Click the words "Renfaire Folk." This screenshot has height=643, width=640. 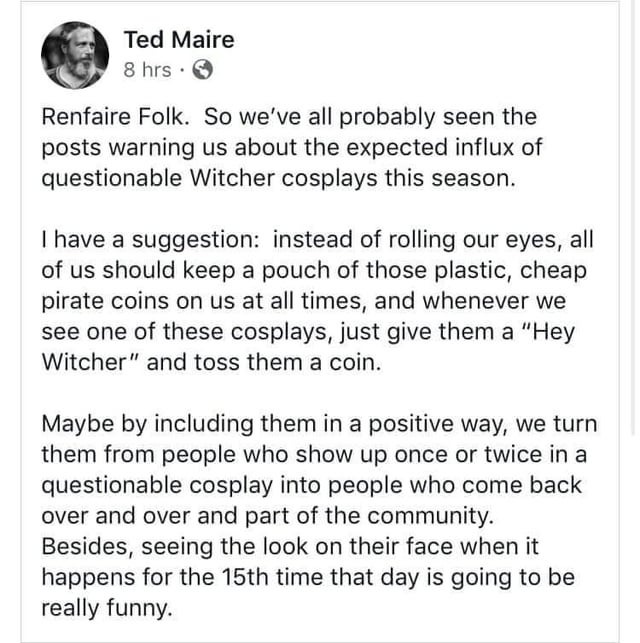pyautogui.click(x=116, y=117)
